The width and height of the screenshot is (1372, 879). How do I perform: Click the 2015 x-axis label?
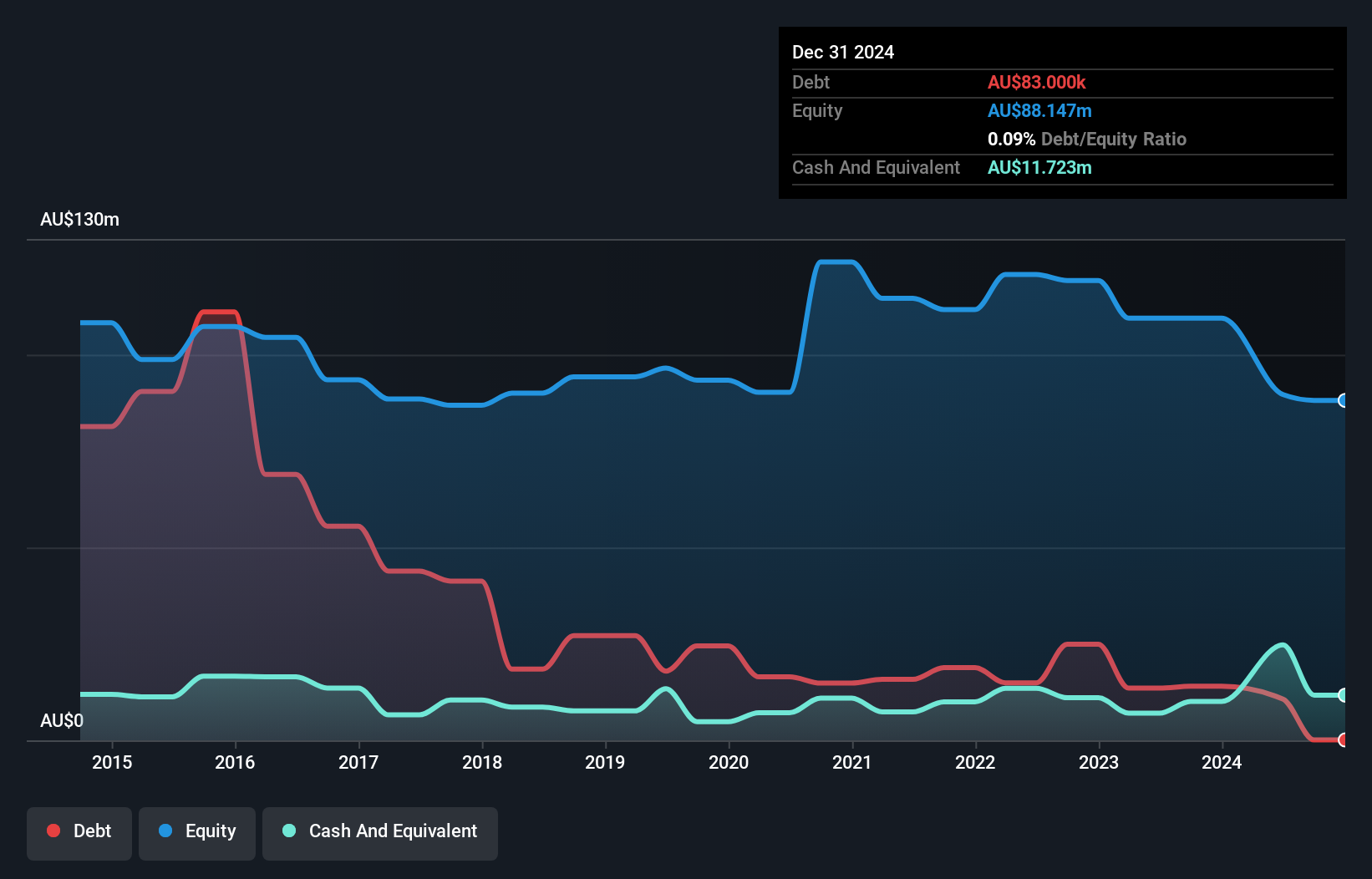[x=112, y=762]
